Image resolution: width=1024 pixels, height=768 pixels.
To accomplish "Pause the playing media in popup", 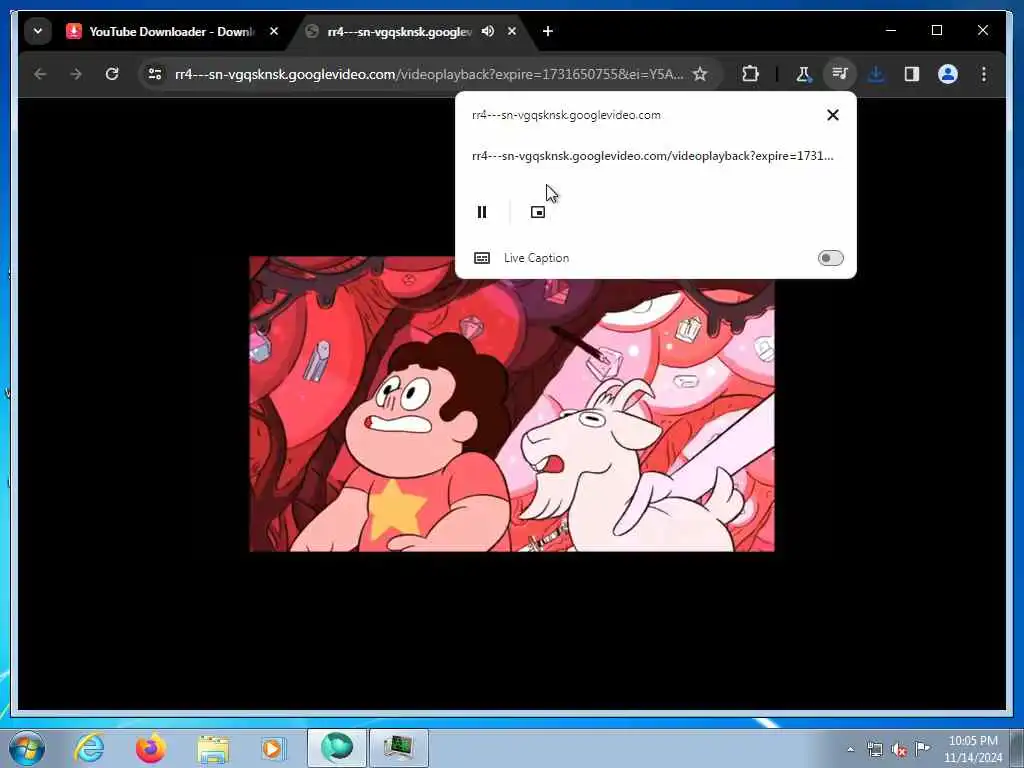I will point(482,212).
